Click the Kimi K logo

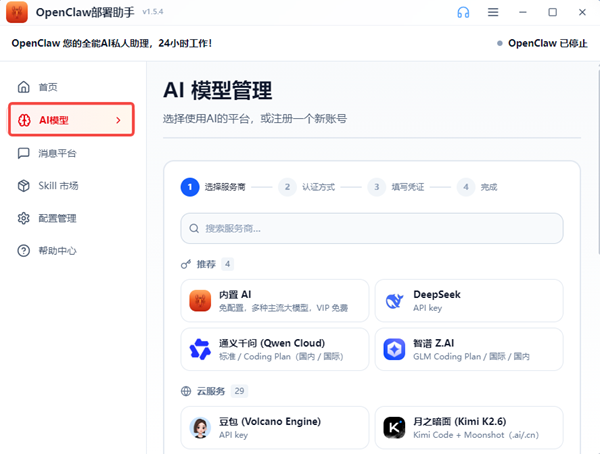[394, 428]
